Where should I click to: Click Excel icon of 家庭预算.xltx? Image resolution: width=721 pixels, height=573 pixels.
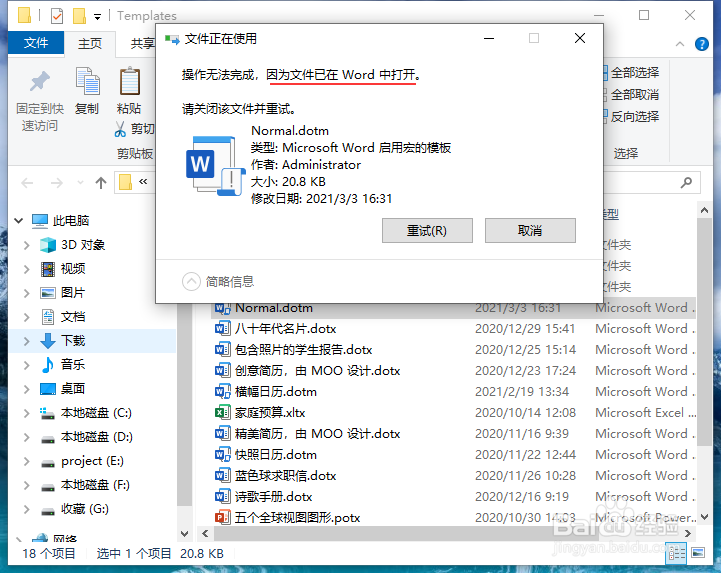tap(223, 413)
